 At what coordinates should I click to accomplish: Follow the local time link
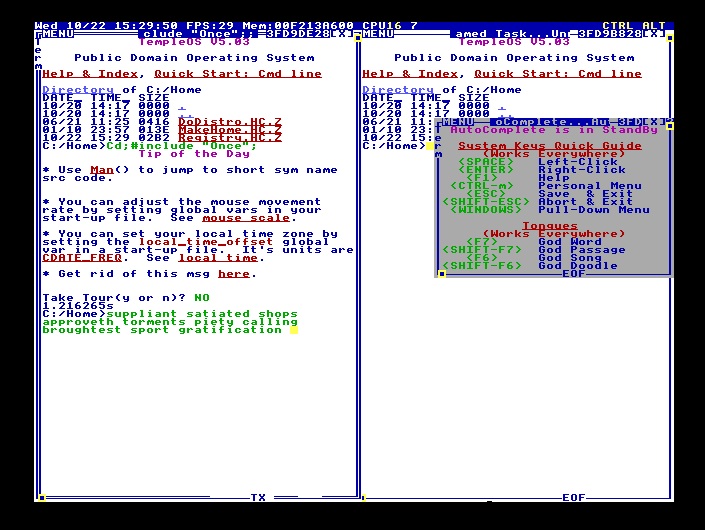[218, 258]
